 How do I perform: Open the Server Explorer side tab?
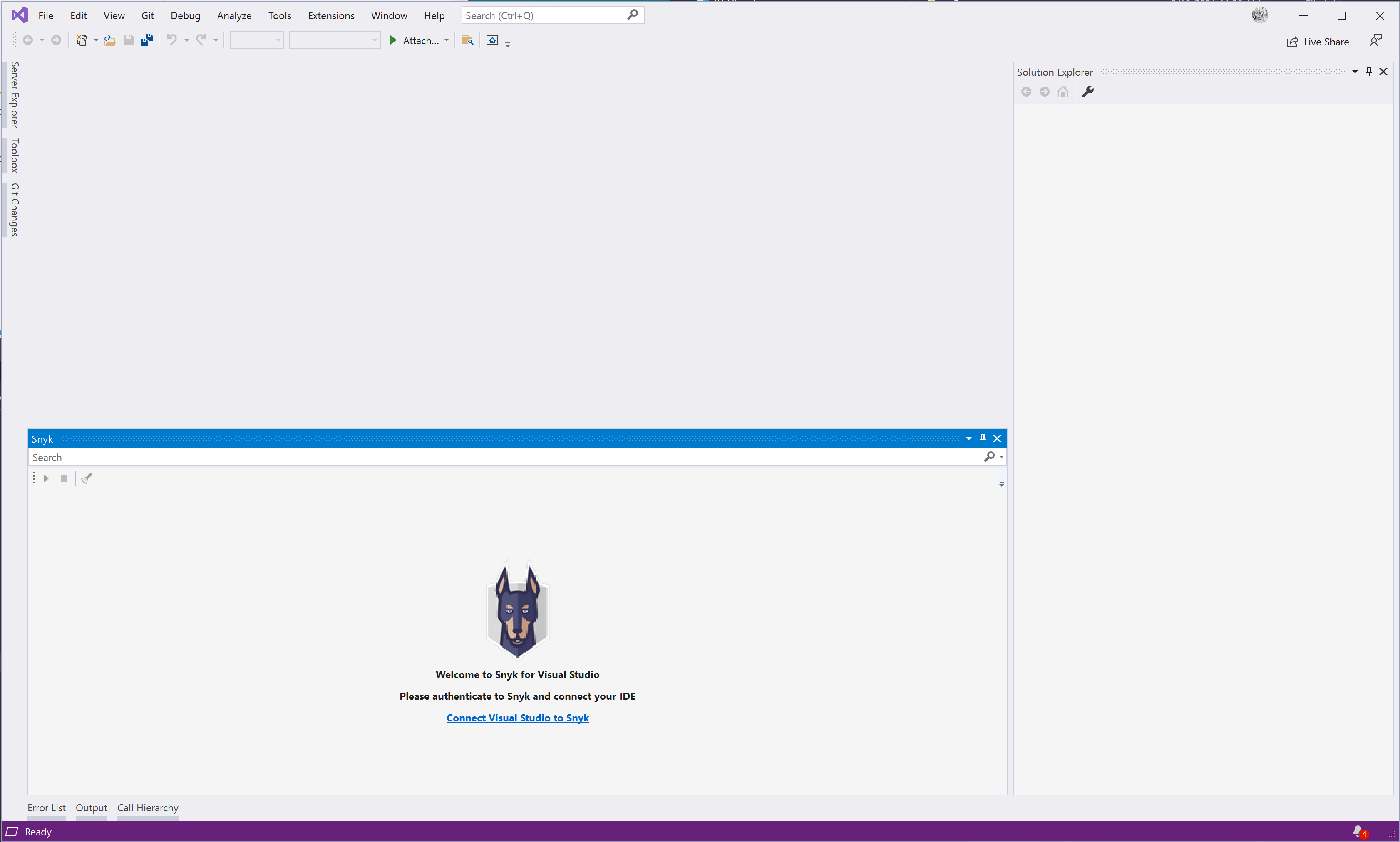pos(15,95)
